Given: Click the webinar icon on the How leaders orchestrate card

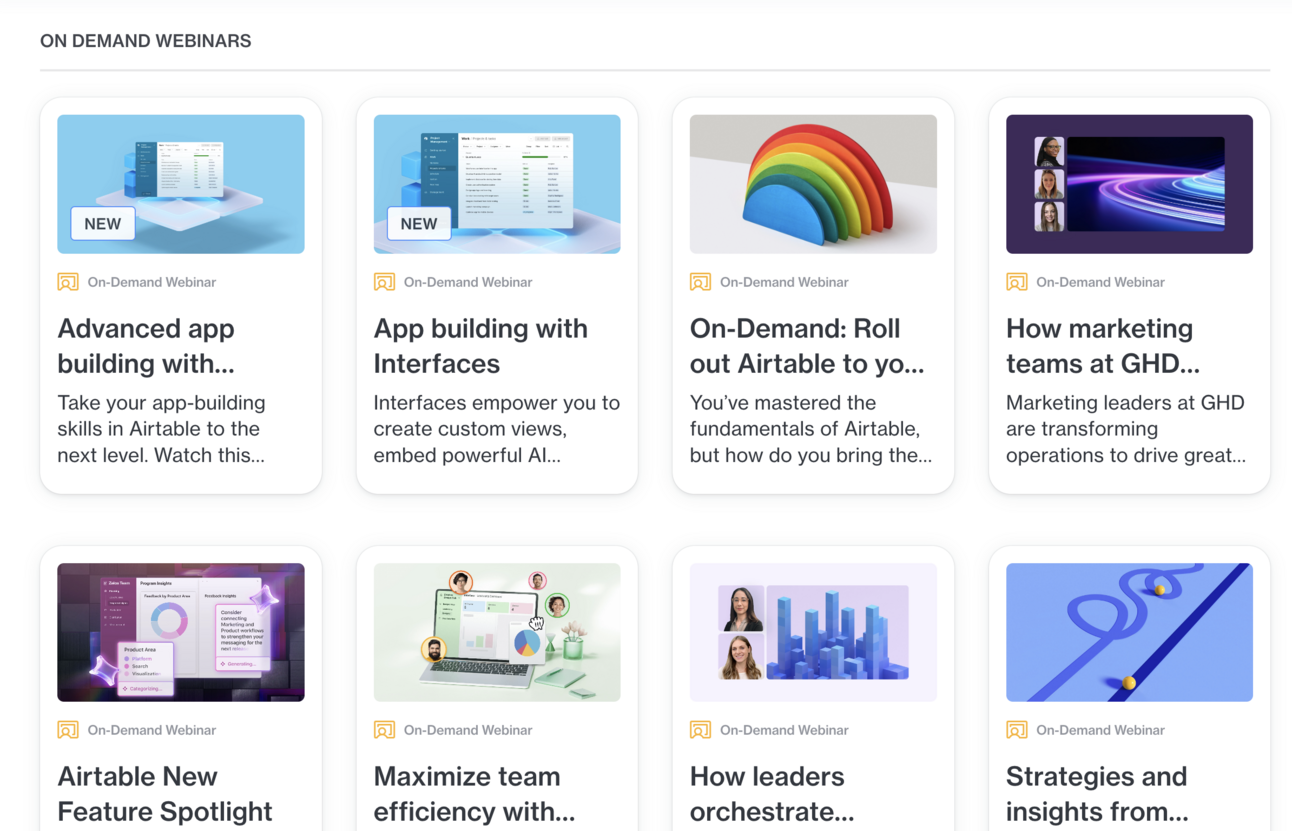Looking at the screenshot, I should tap(700, 730).
